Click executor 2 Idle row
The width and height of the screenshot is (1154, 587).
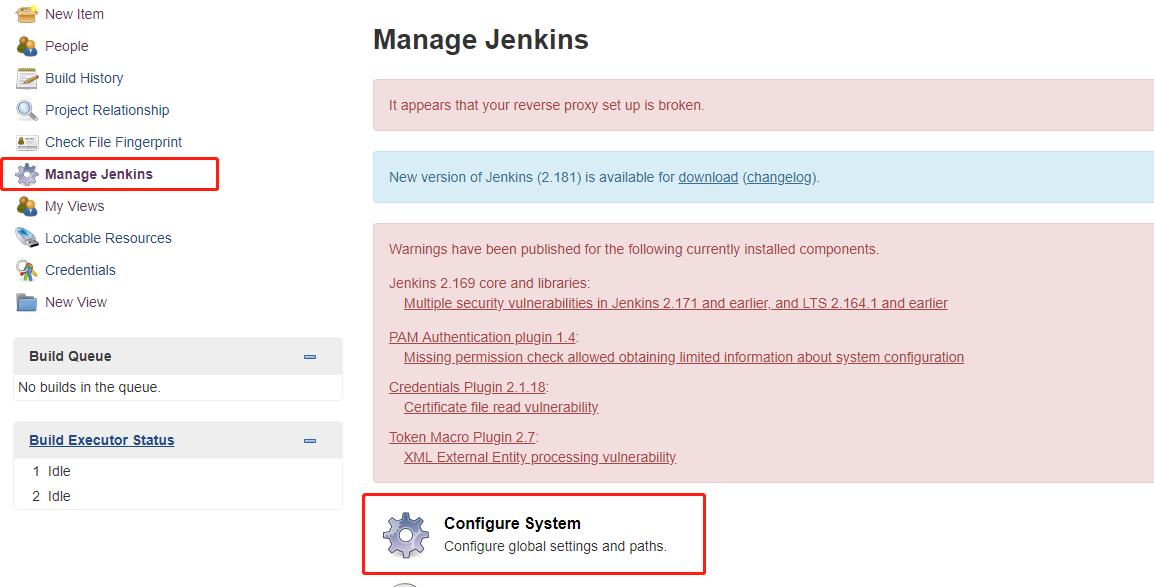(x=177, y=497)
